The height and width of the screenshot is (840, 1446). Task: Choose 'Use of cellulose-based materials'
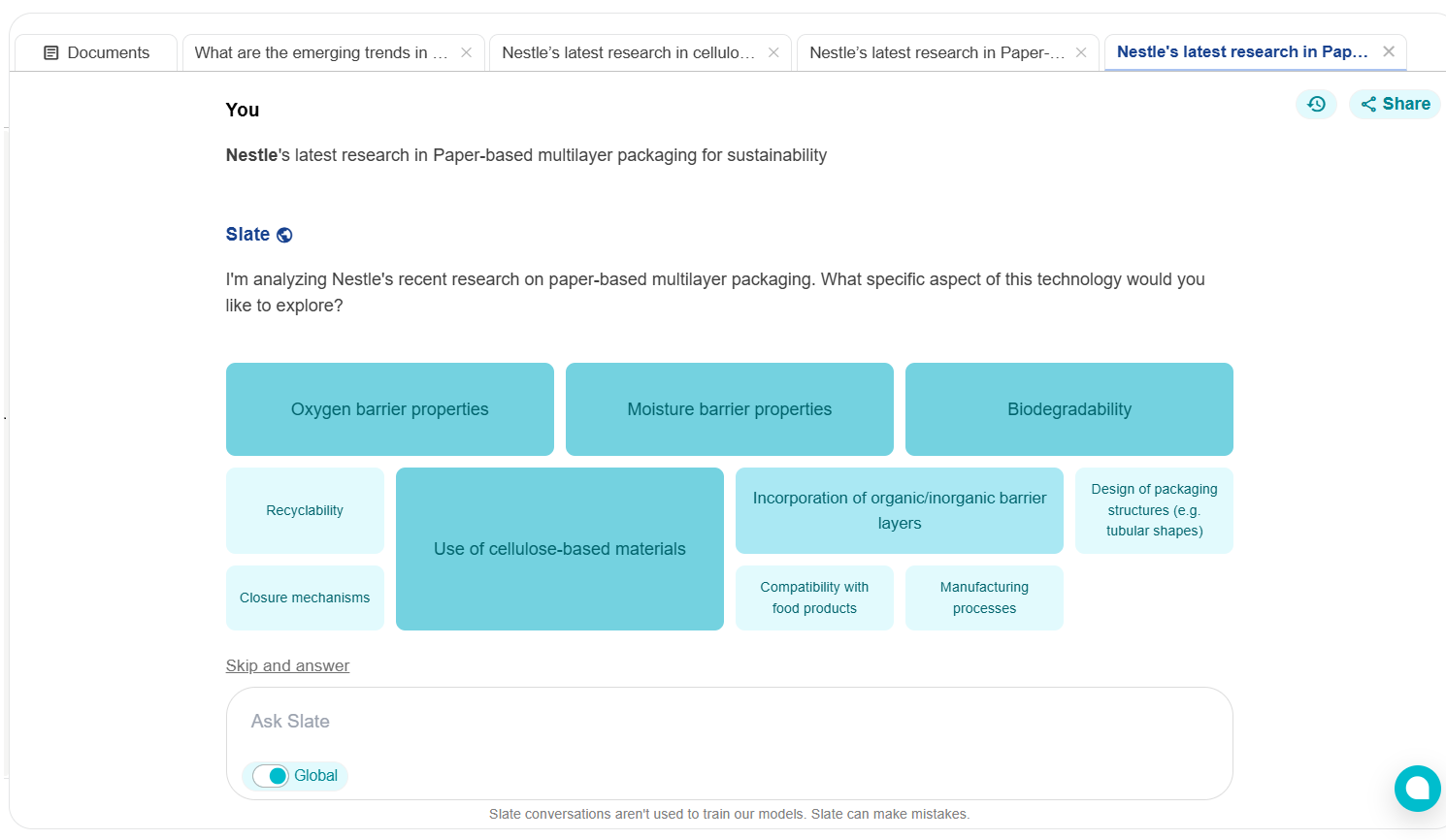[x=559, y=549]
